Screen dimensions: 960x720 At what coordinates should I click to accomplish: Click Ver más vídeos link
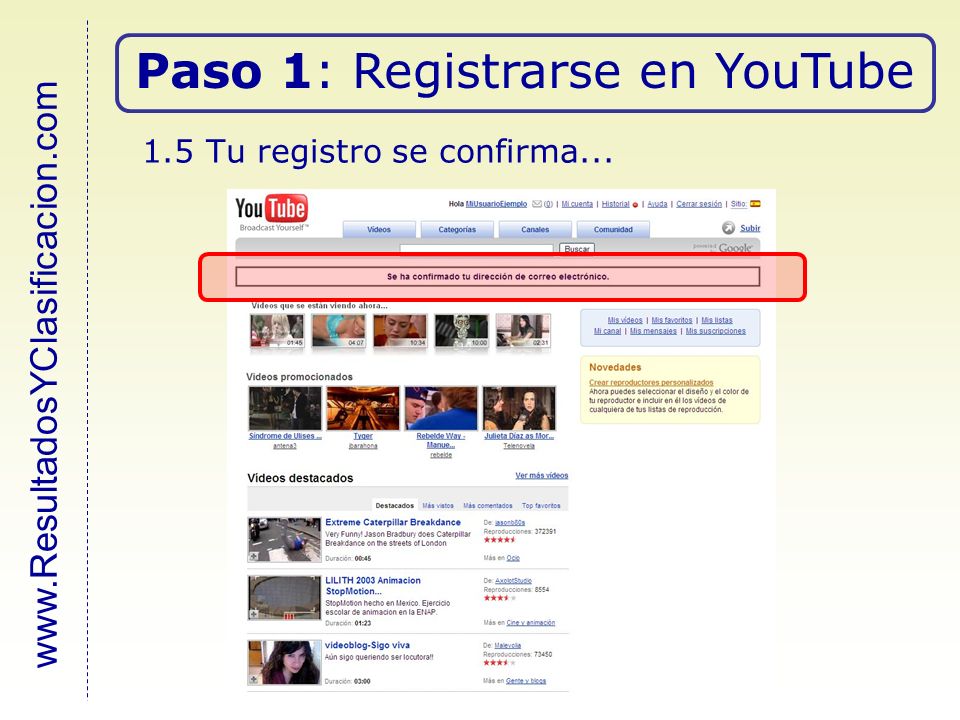pos(541,476)
